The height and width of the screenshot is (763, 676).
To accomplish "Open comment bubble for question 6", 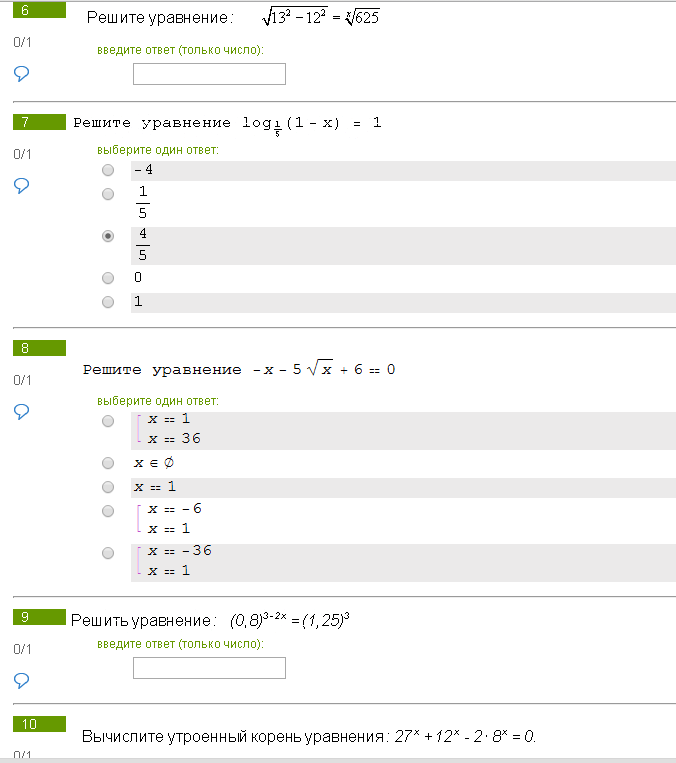I will (x=21, y=73).
